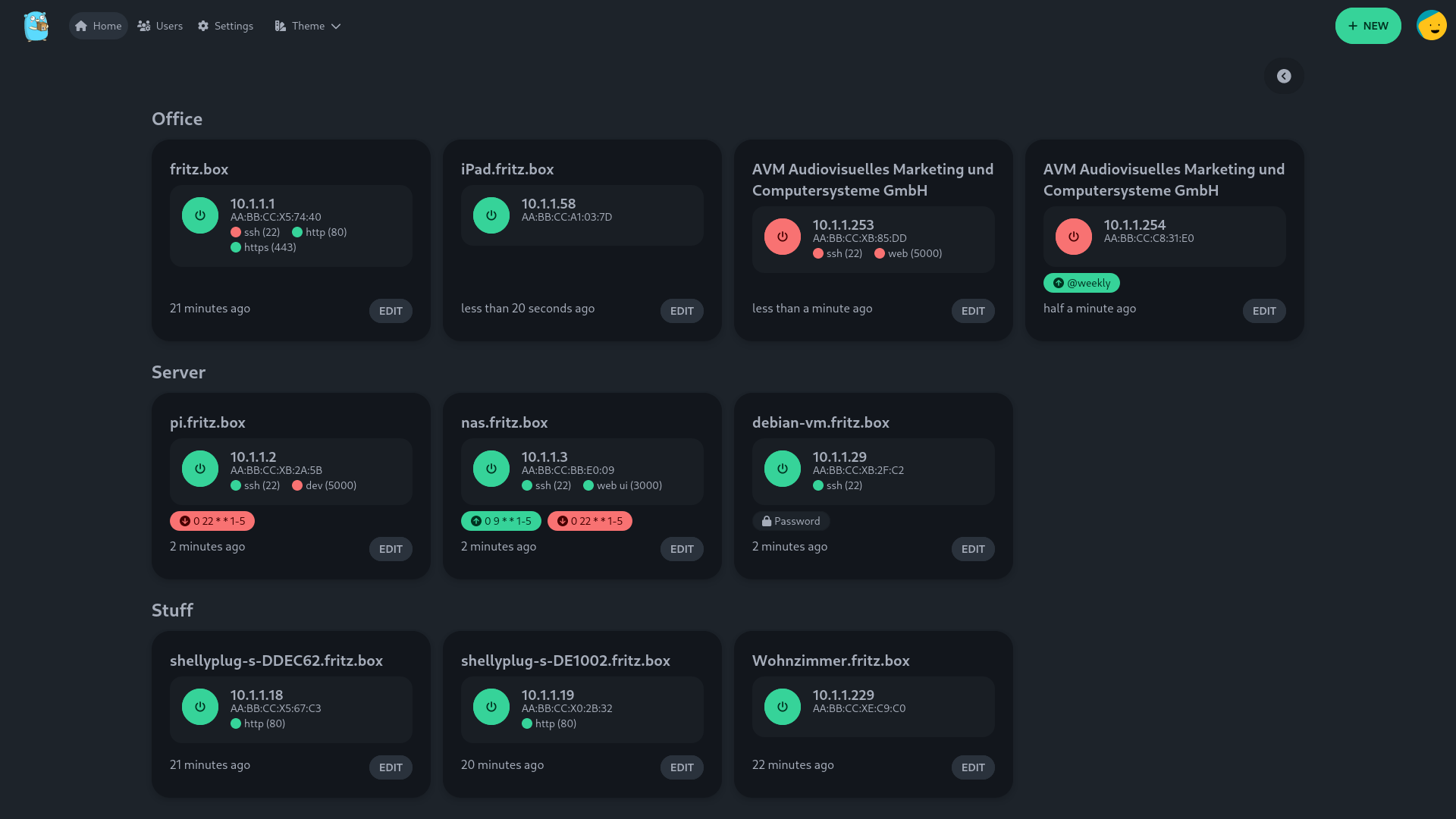Toggle power button for nas.fritz.box
Screen dimensions: 1456x819
click(x=491, y=469)
